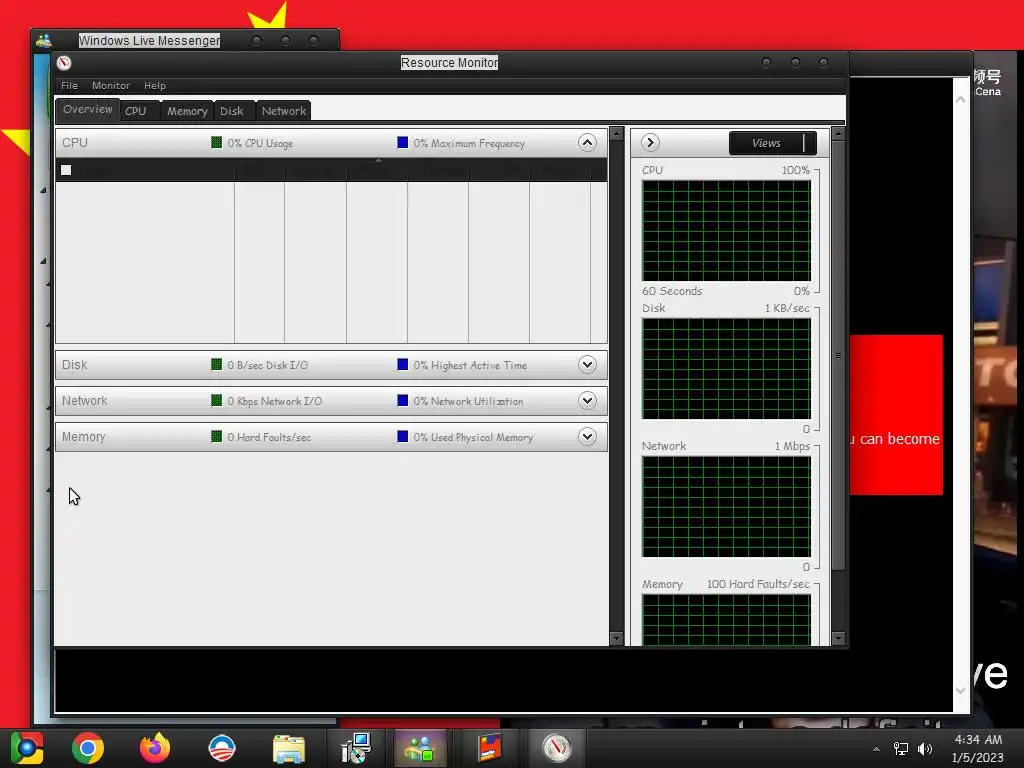Expand the Memory section chevron
The image size is (1024, 768).
point(587,436)
